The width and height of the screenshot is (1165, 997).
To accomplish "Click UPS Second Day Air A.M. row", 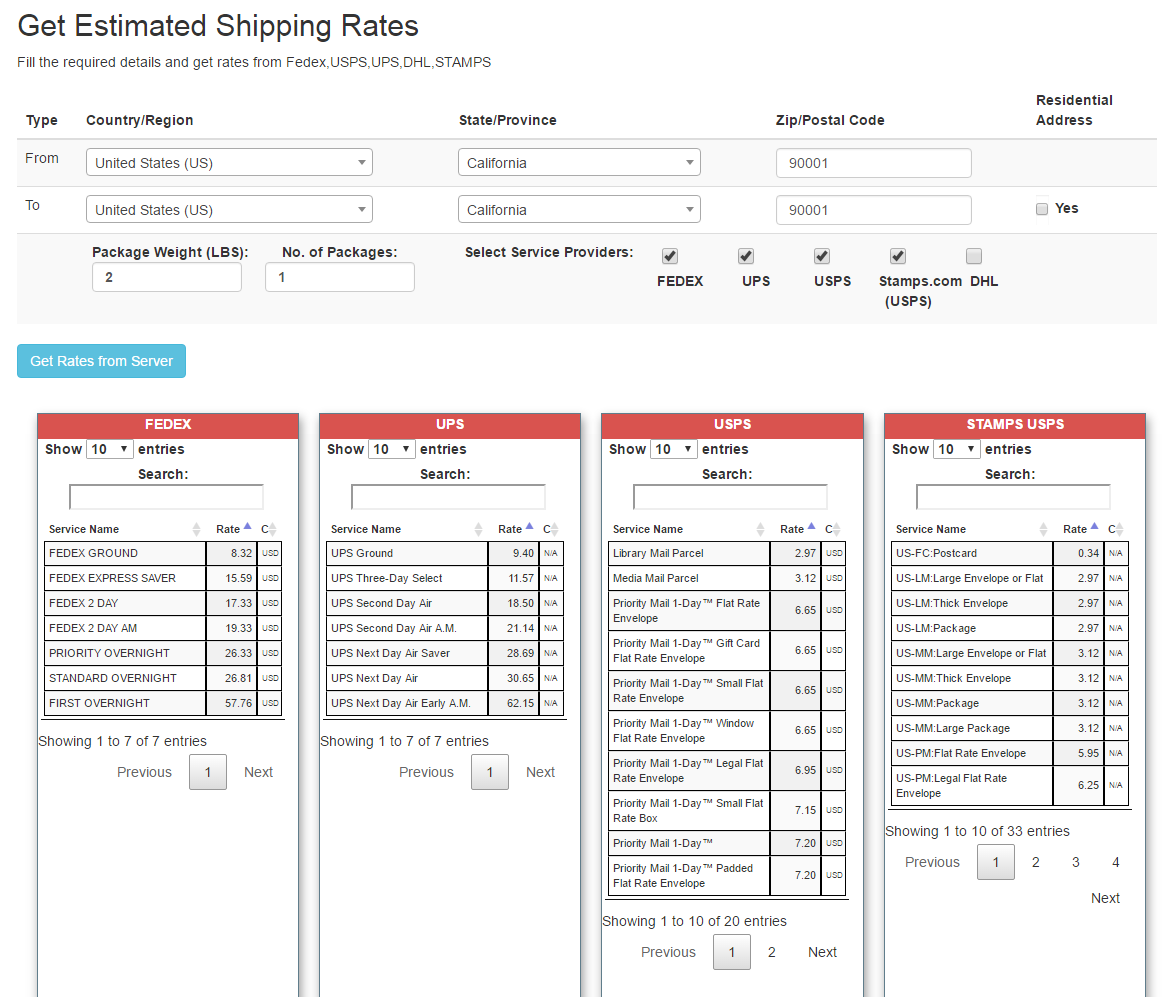I will pyautogui.click(x=444, y=629).
